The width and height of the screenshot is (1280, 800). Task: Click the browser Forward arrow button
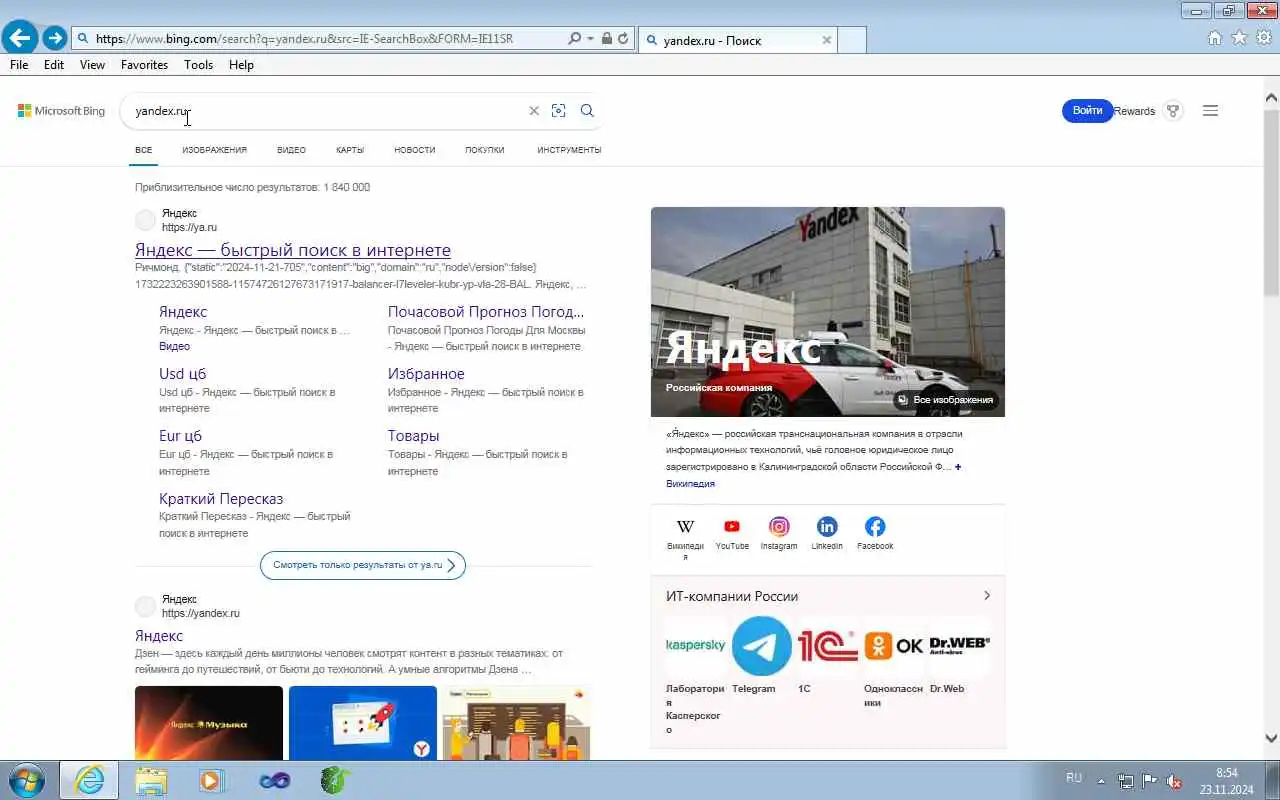[54, 39]
